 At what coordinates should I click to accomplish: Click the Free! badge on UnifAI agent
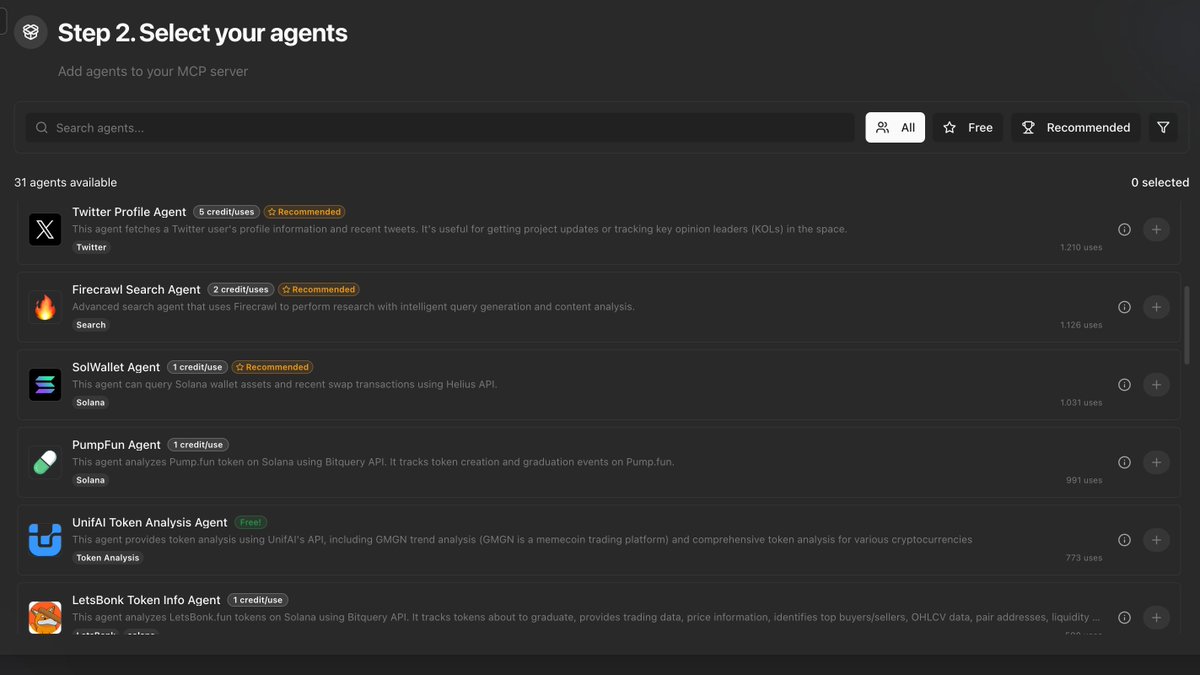(250, 522)
